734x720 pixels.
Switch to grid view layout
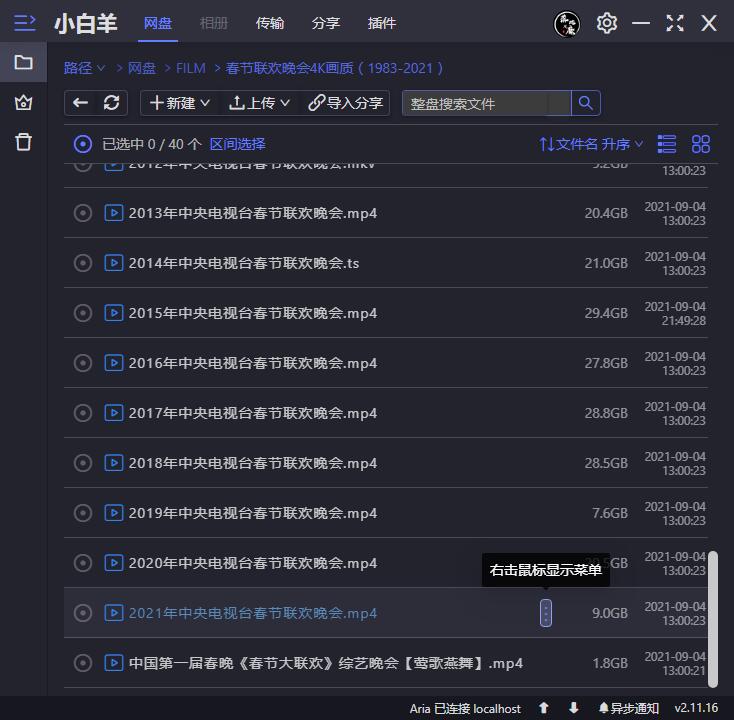click(701, 144)
